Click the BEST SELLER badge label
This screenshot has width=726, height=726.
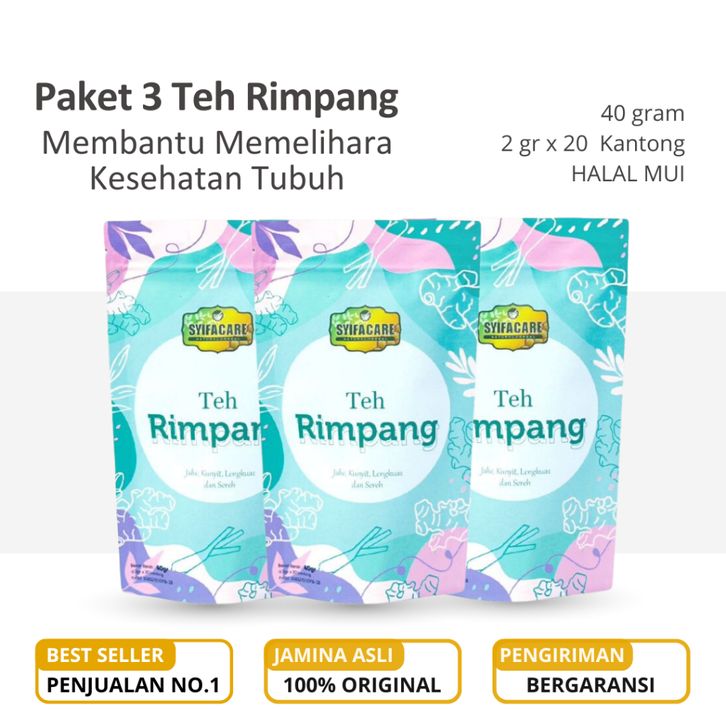tap(105, 655)
